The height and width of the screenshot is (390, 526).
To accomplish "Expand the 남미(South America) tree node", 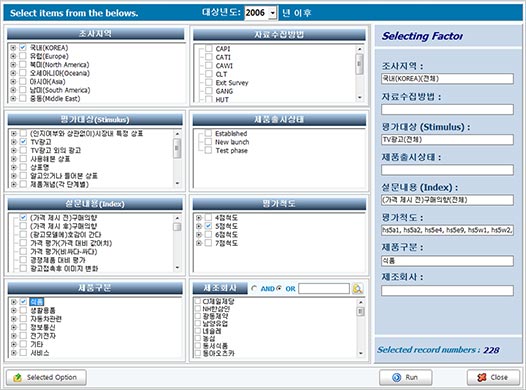I will [x=13, y=90].
